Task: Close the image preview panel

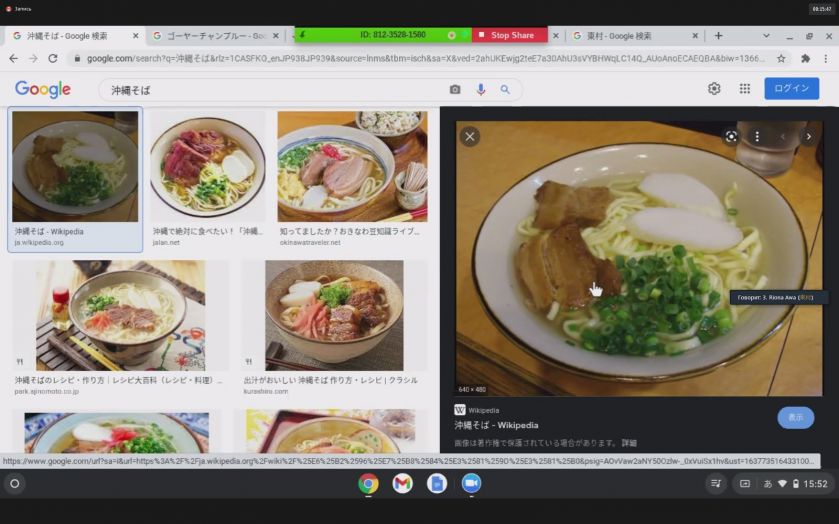Action: tap(470, 137)
